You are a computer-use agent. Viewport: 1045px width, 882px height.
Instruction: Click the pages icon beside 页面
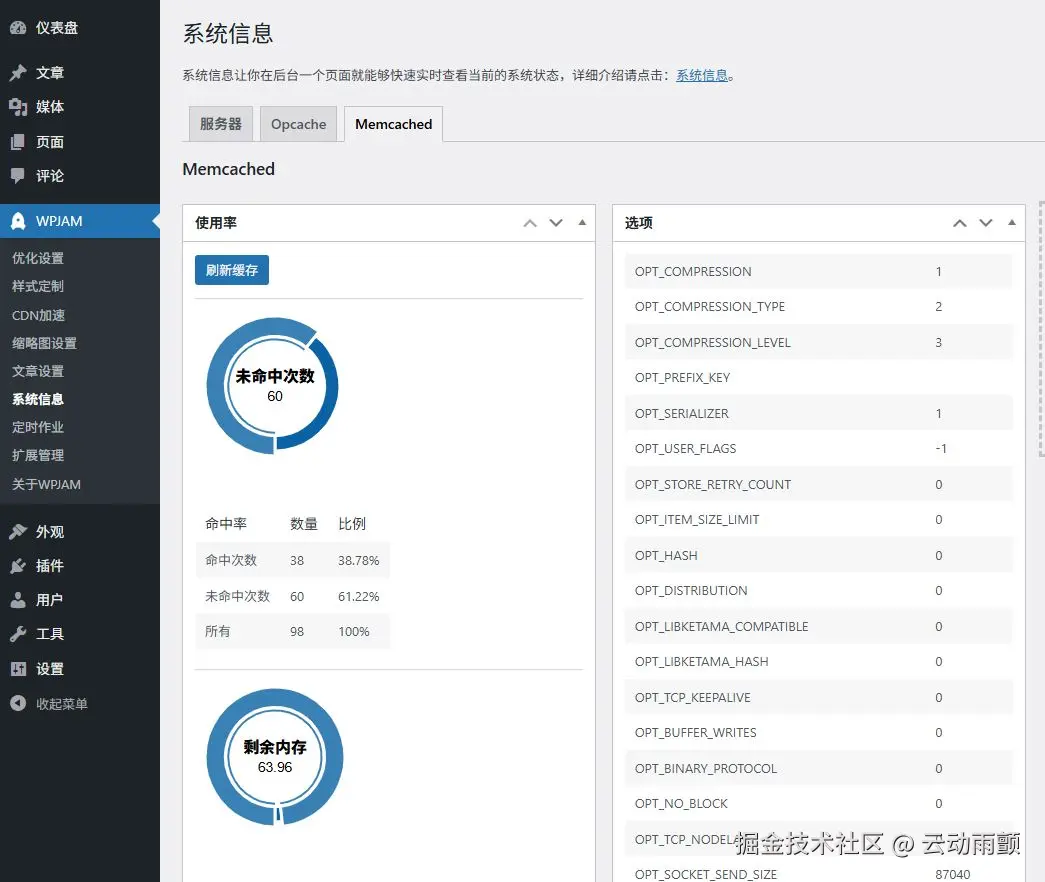coord(18,141)
